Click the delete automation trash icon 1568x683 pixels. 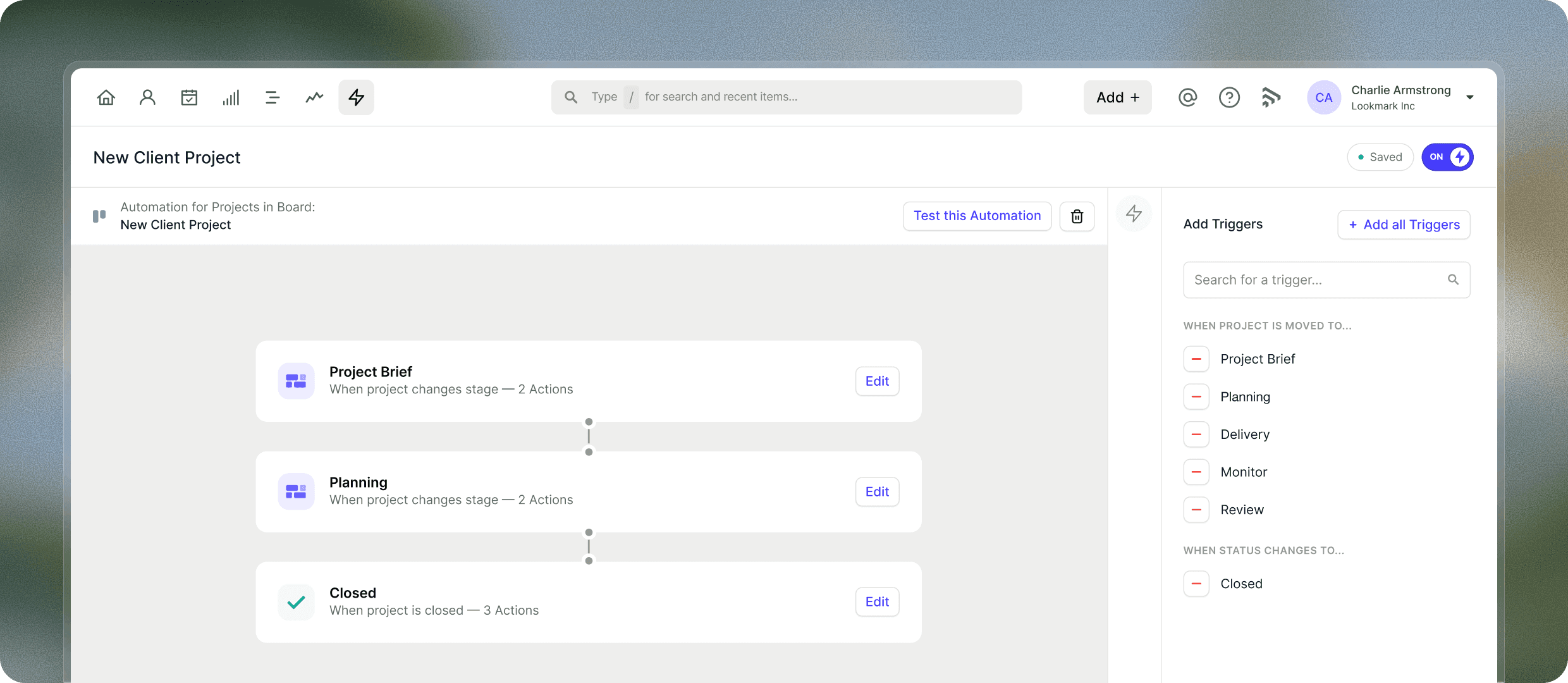[1077, 216]
